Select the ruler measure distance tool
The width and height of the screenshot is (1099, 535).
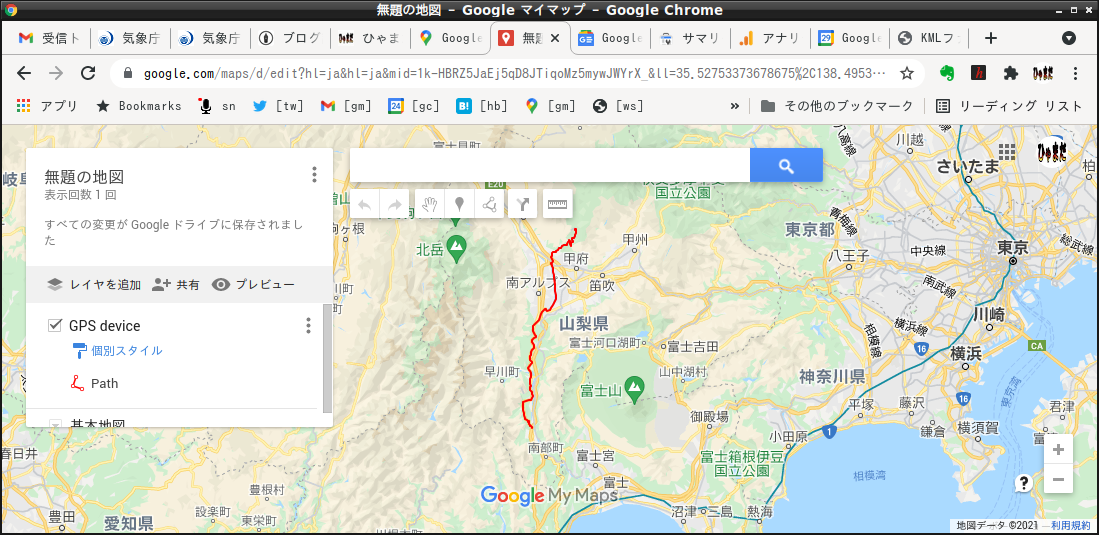click(557, 205)
